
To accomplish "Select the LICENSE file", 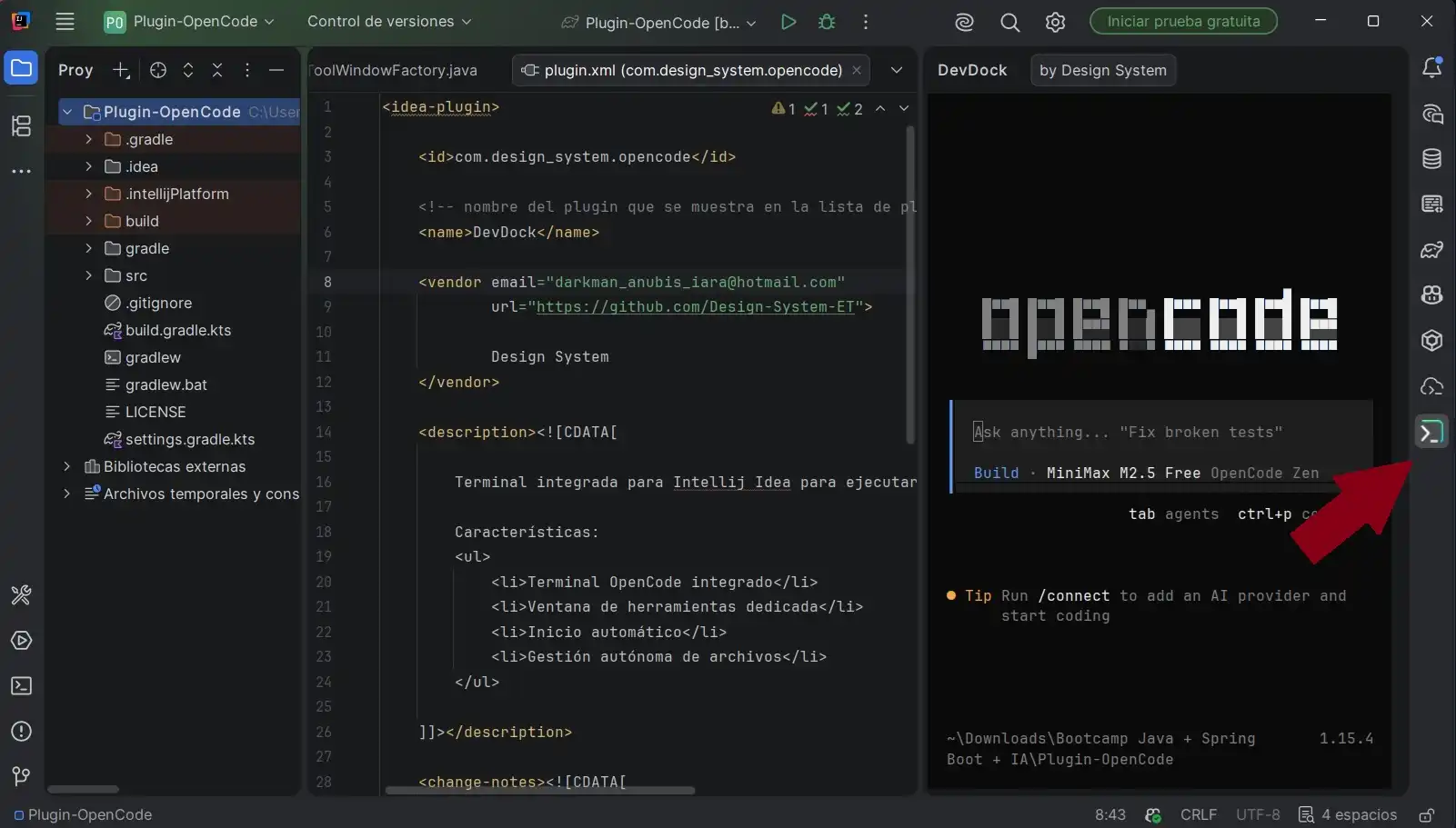I will click(156, 412).
